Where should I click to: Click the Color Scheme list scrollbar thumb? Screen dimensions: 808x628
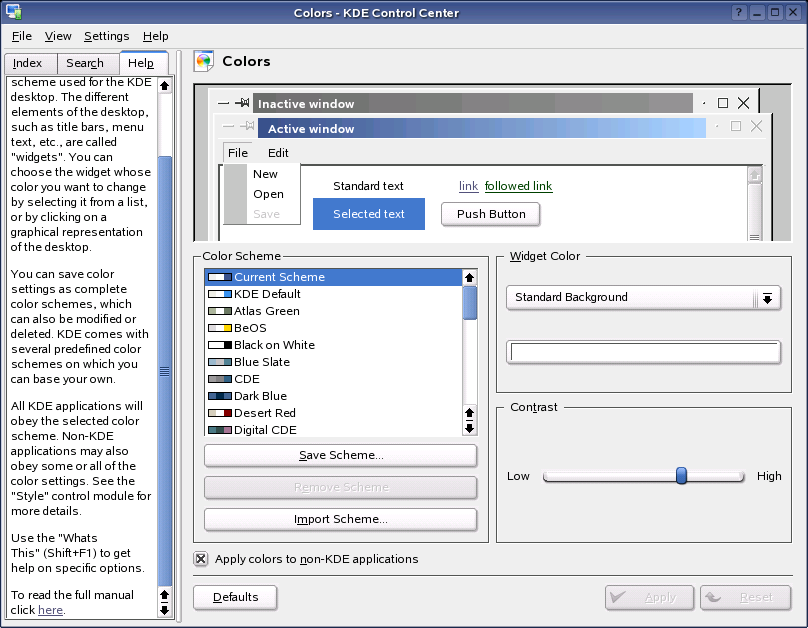click(469, 303)
